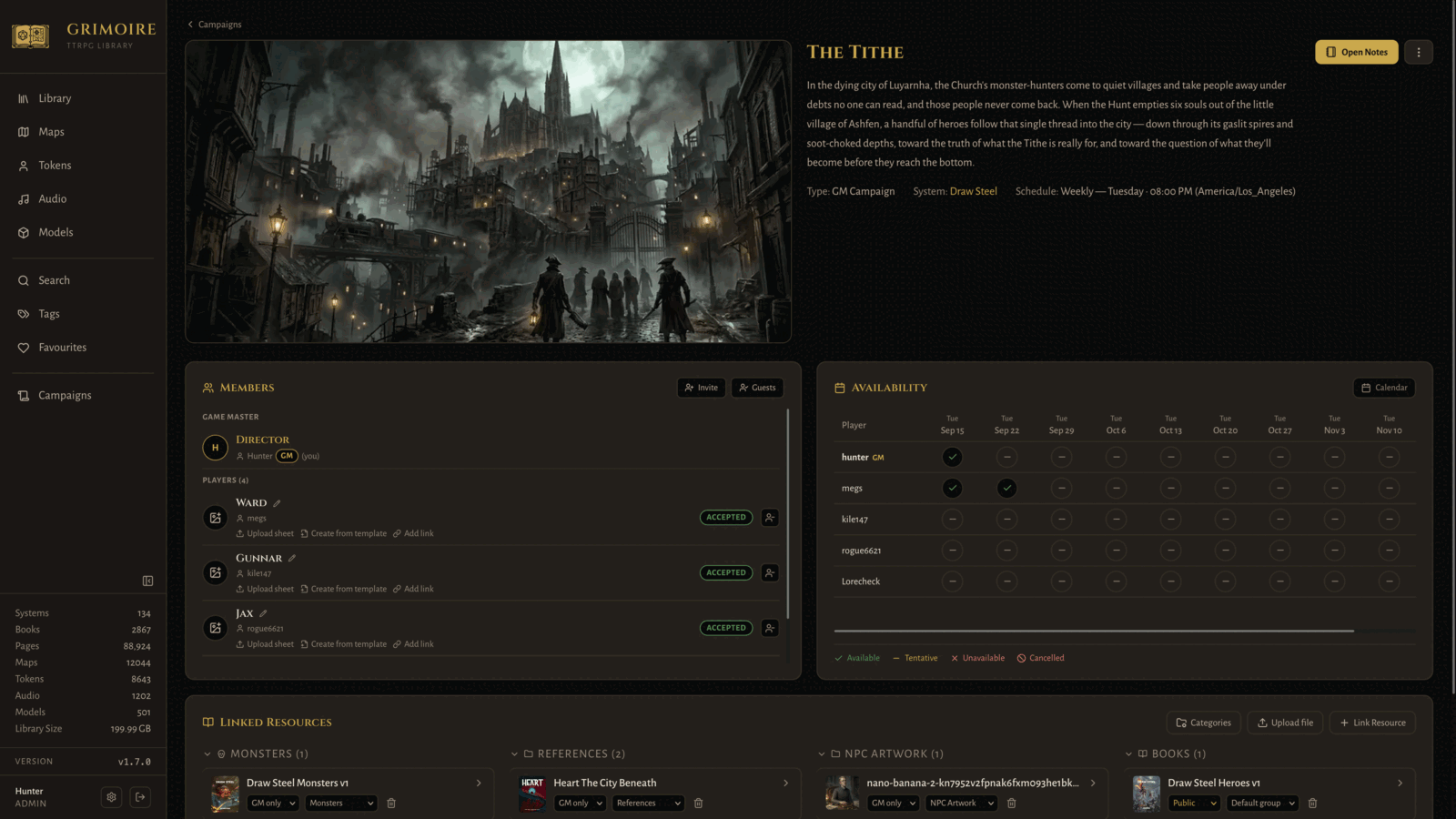1456x819 pixels.
Task: Edit the Ward character name pencil
Action: click(277, 503)
